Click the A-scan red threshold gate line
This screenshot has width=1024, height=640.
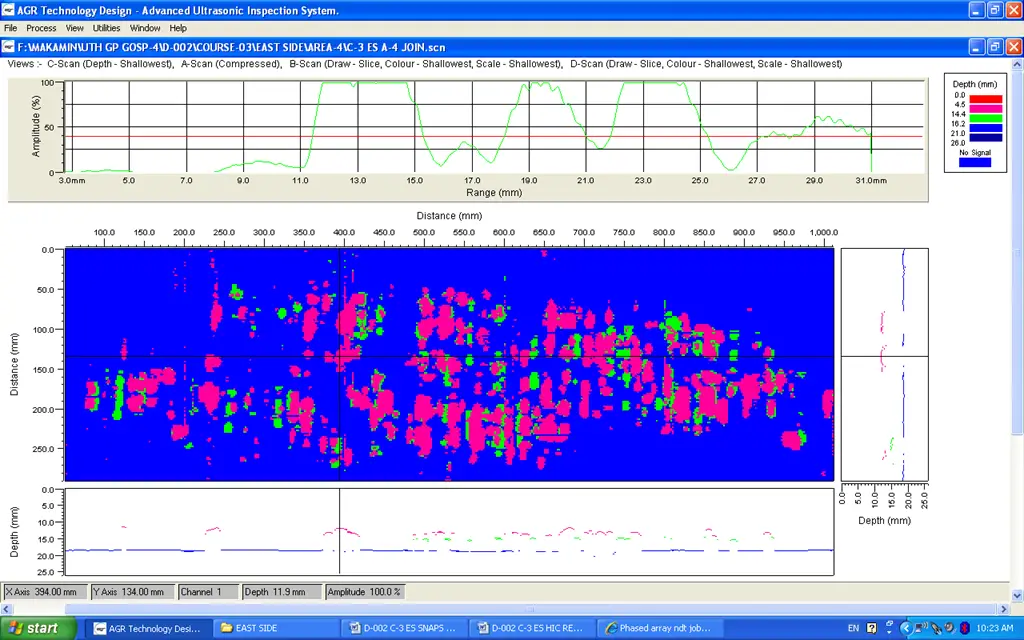click(x=496, y=136)
